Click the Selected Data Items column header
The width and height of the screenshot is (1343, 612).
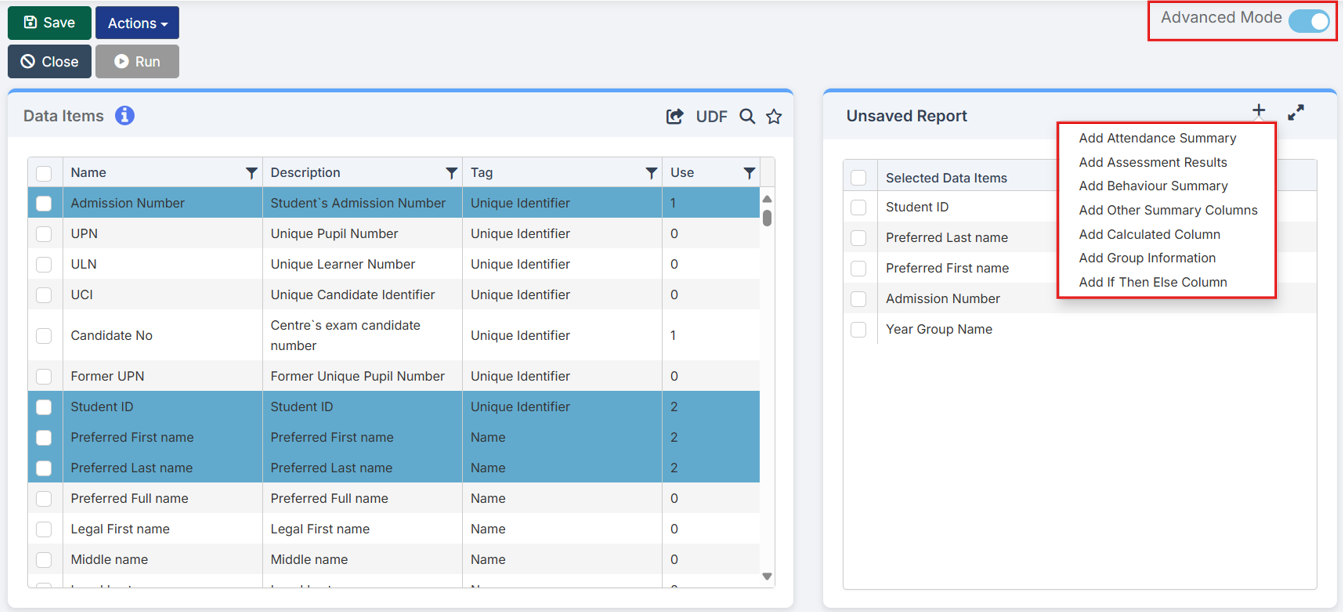(946, 178)
